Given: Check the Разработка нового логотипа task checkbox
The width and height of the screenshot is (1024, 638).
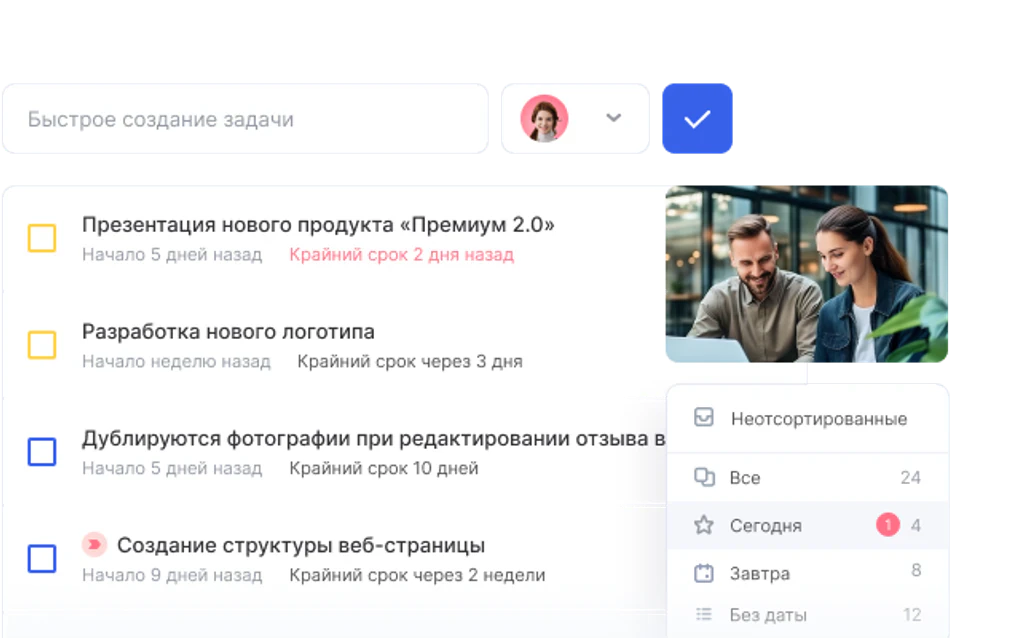Looking at the screenshot, I should (42, 344).
